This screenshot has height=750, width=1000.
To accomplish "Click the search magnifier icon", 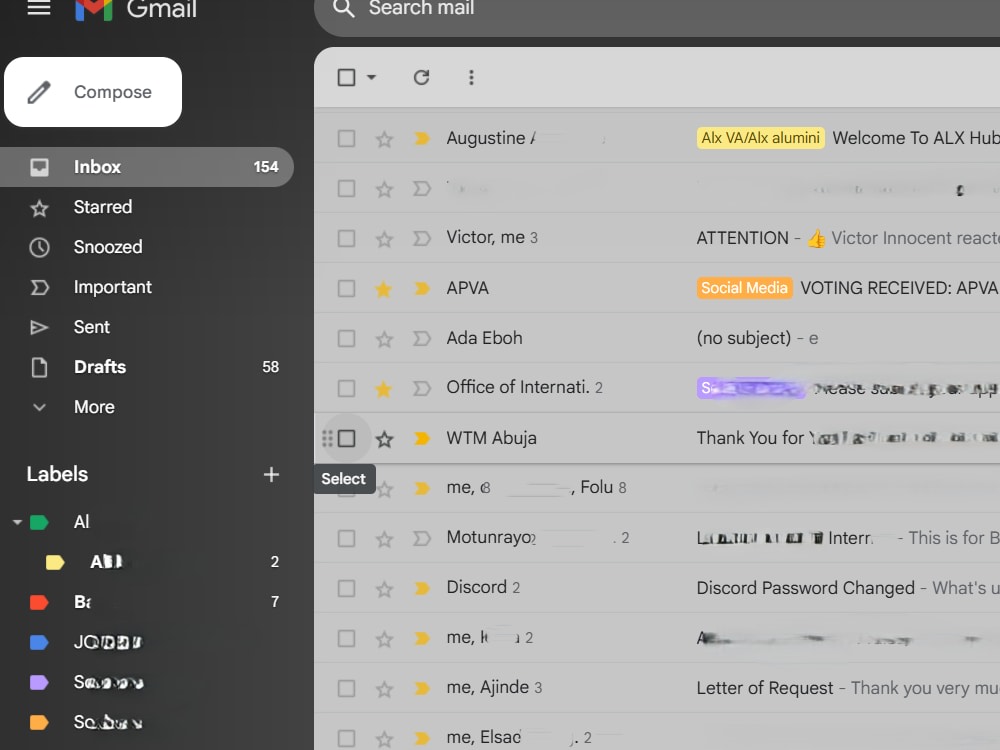I will [x=344, y=8].
